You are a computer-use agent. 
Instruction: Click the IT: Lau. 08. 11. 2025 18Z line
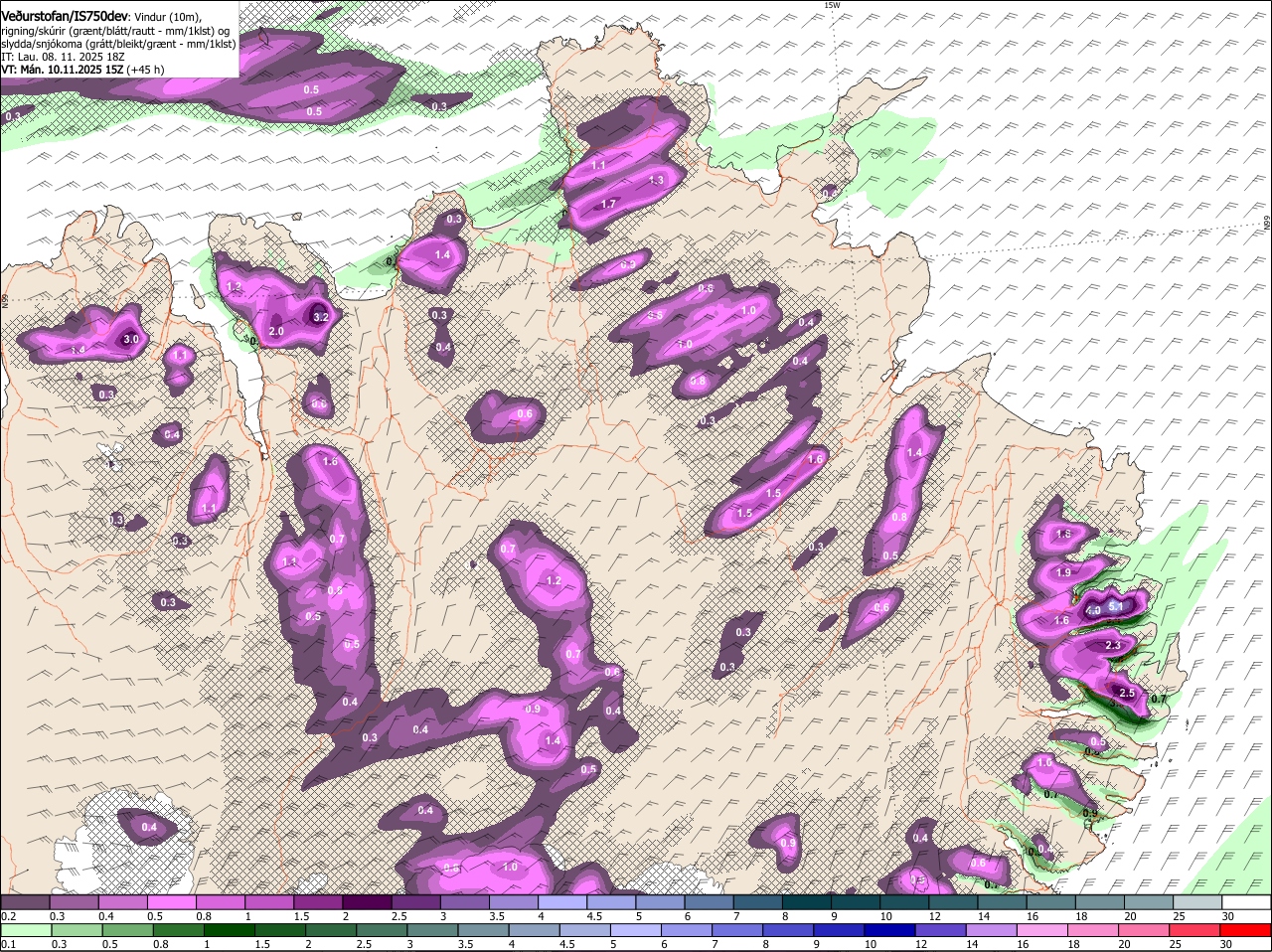[x=63, y=57]
